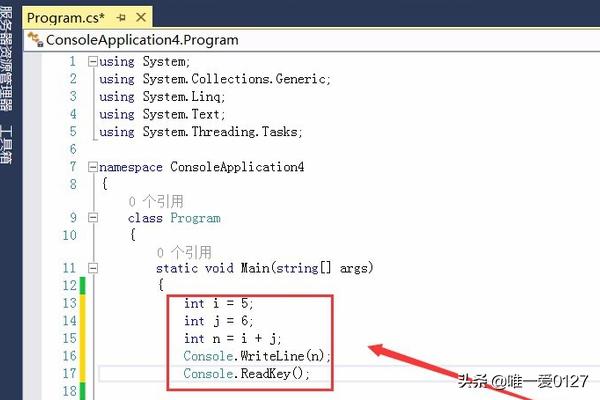Image resolution: width=600 pixels, height=400 pixels.
Task: Click line number 7 in the margin
Action: (70, 167)
